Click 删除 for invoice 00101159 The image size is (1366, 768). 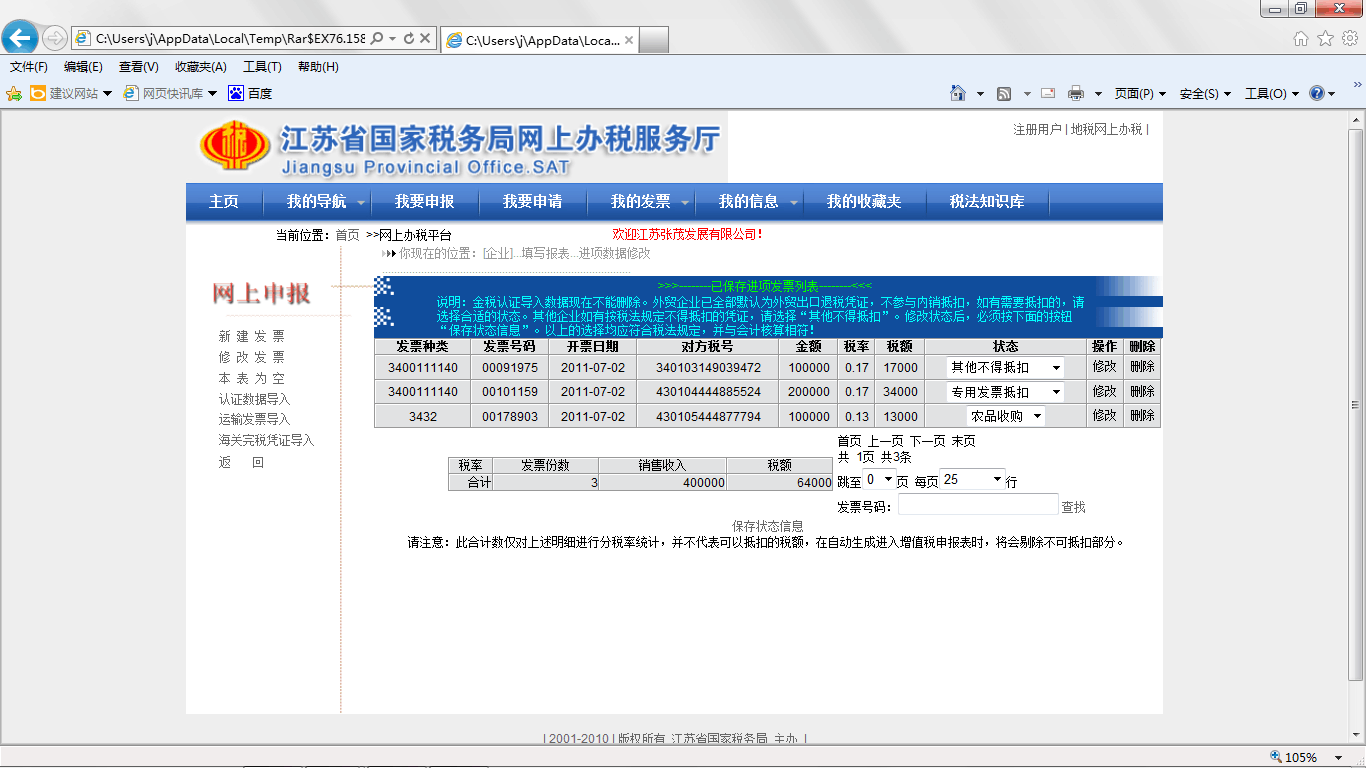tap(1142, 391)
